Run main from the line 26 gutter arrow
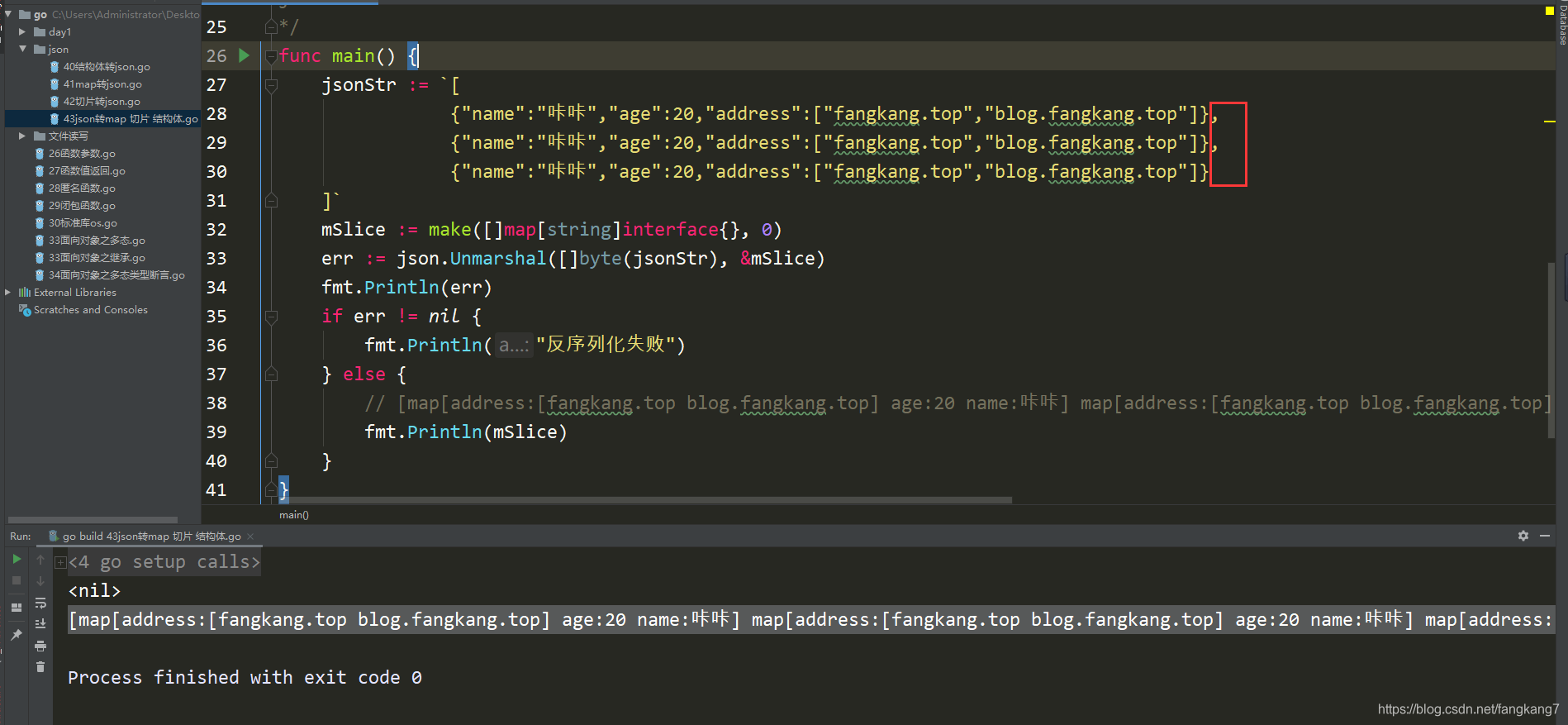1568x725 pixels. 244,55
